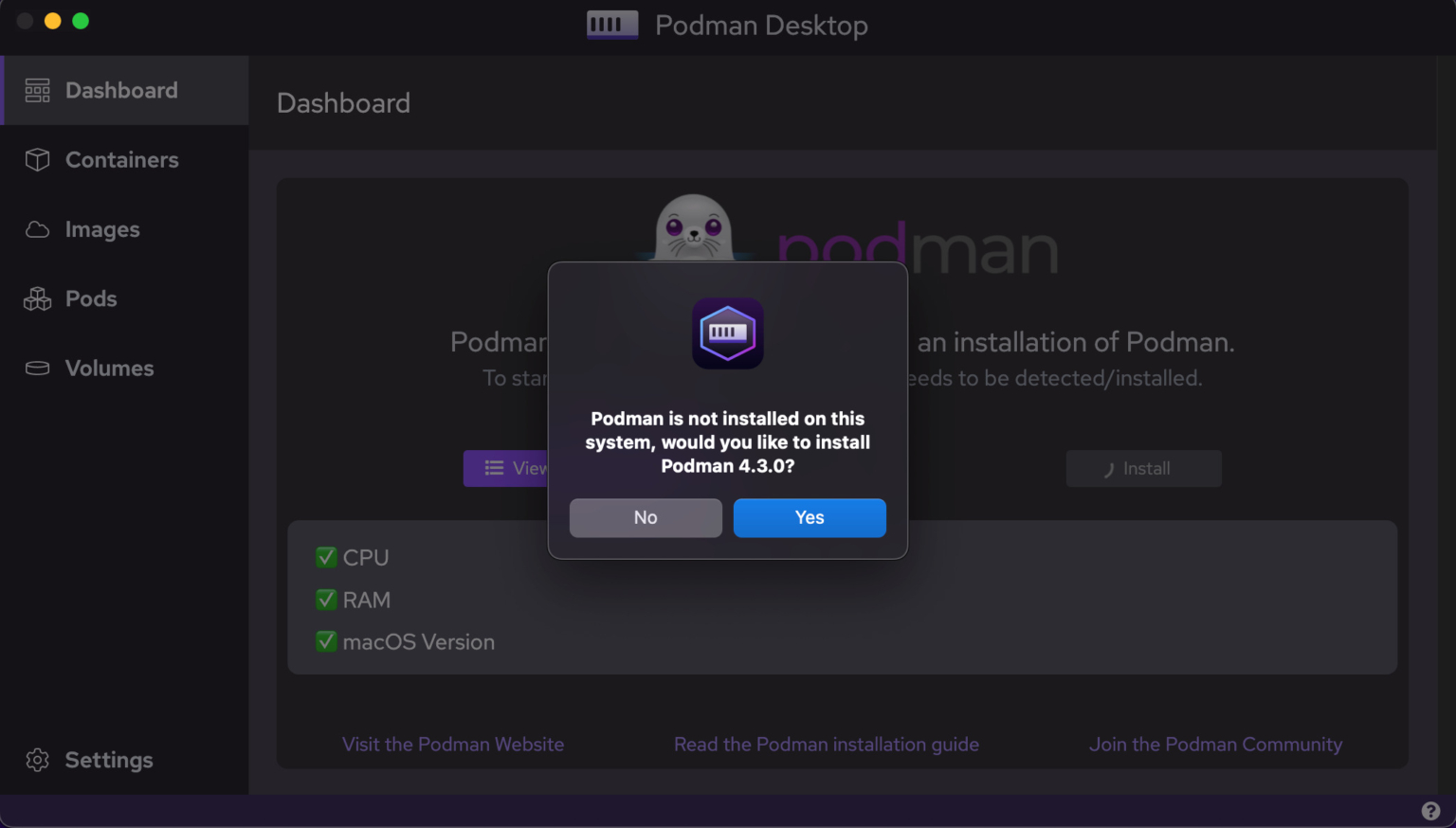Click the Install button on the right
The image size is (1456, 828).
pyautogui.click(x=1143, y=468)
